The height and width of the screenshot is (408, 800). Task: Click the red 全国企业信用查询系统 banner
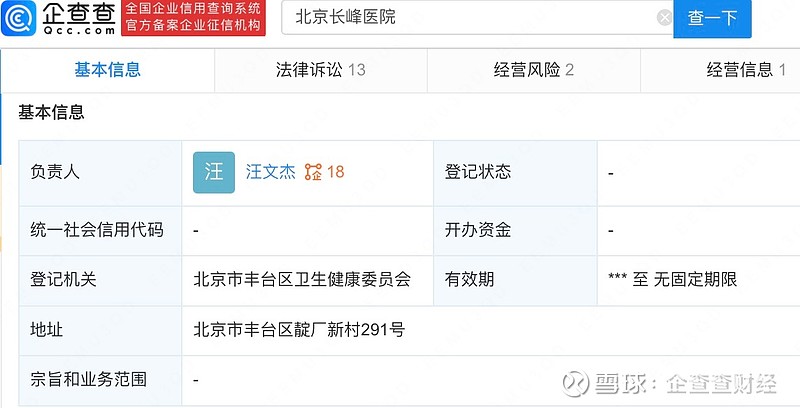(193, 18)
